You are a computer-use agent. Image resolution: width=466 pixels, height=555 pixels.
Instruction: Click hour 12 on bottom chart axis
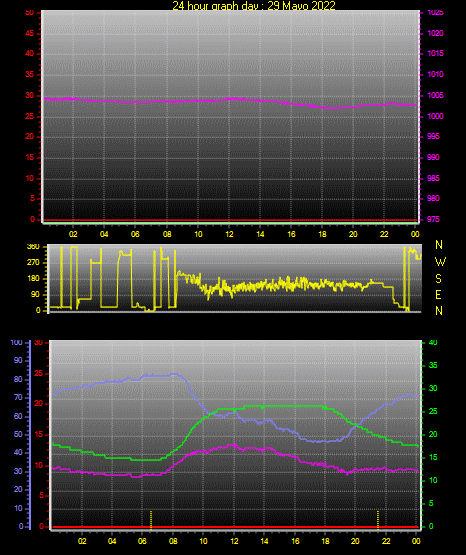pos(234,541)
